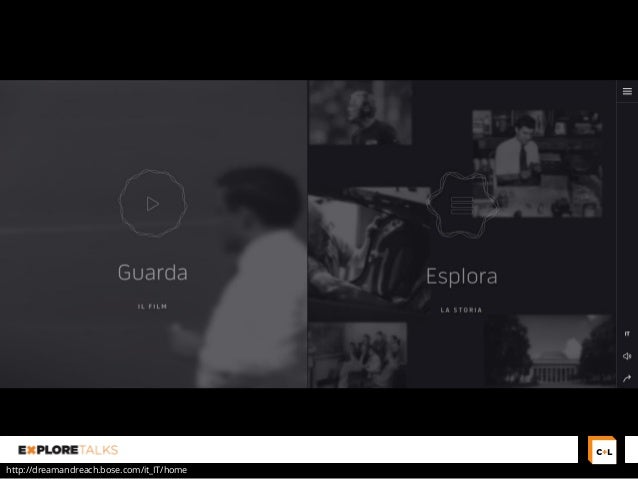Open the headset man photo thumbnail

click(x=360, y=112)
